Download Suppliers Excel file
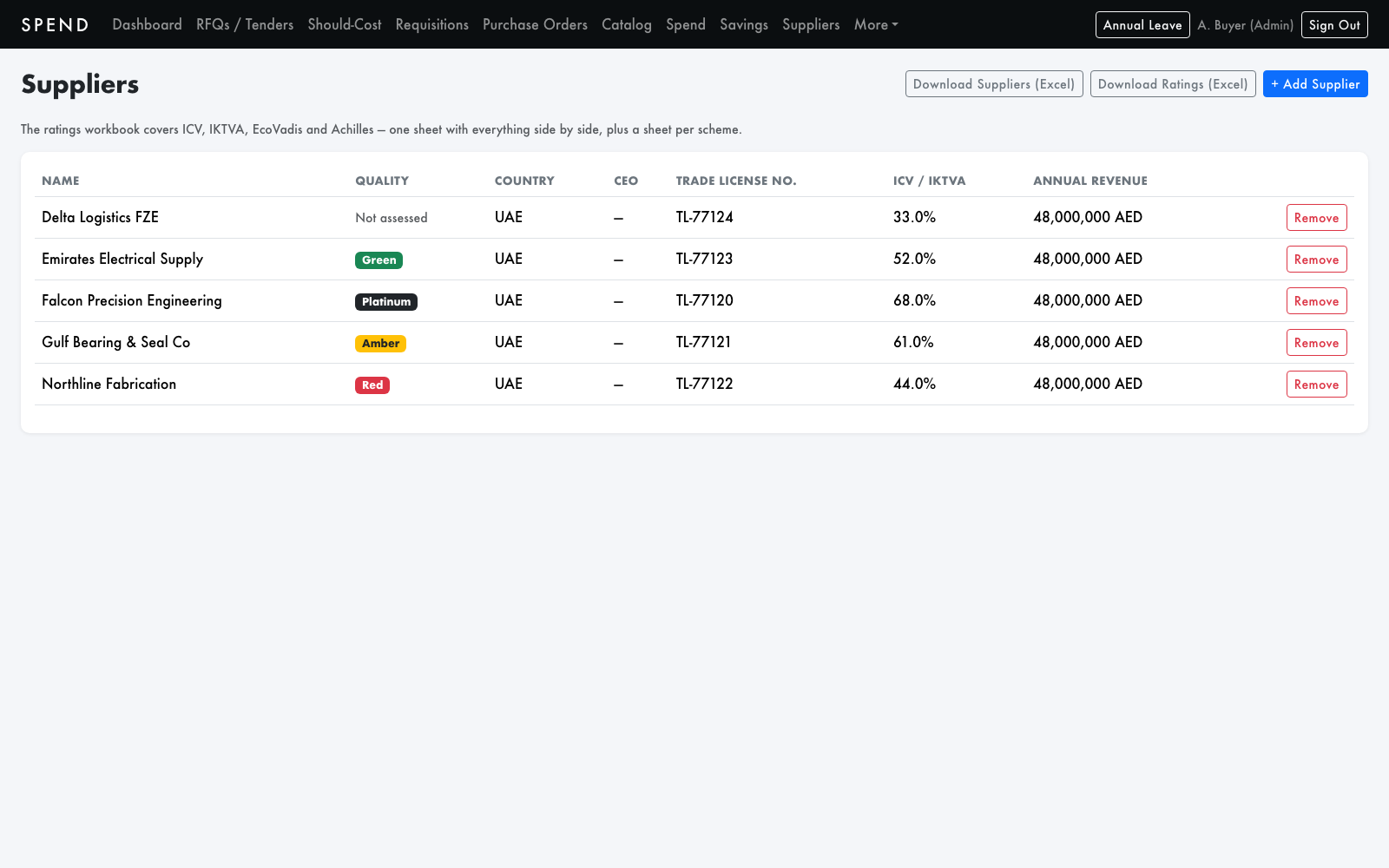This screenshot has height=868, width=1389. [994, 84]
